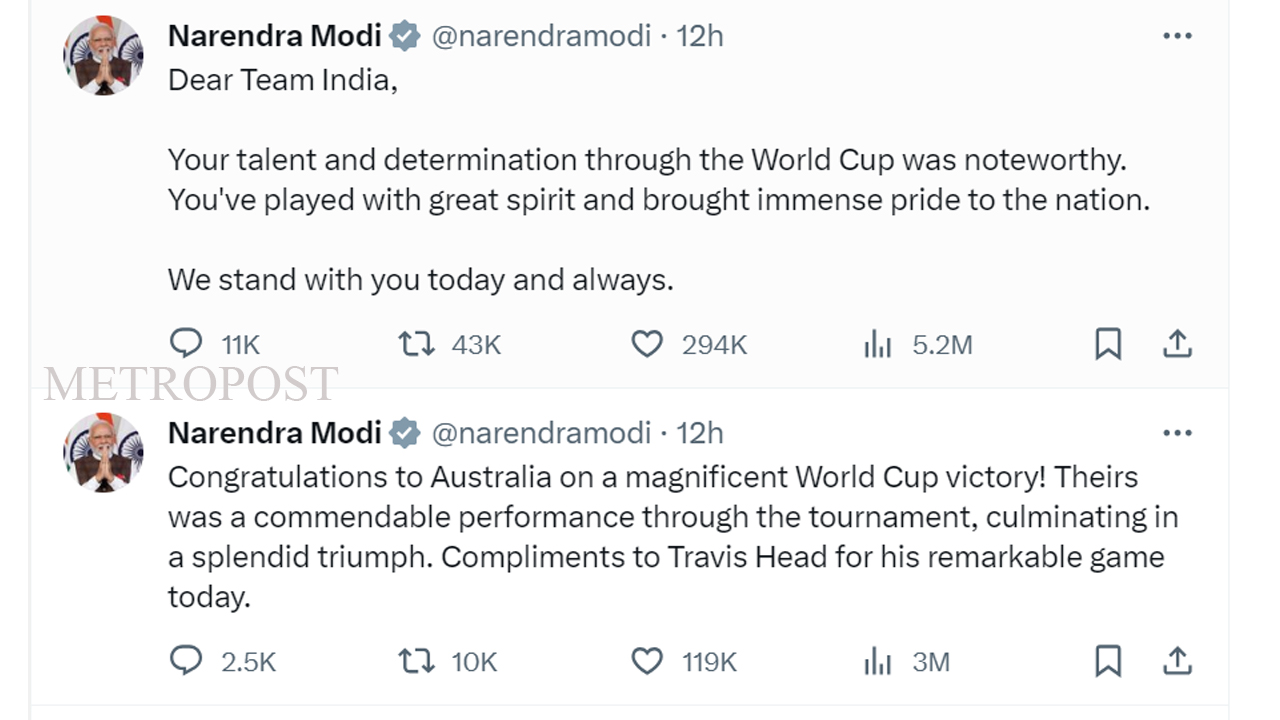Click verified badge on second tweet

tap(405, 433)
